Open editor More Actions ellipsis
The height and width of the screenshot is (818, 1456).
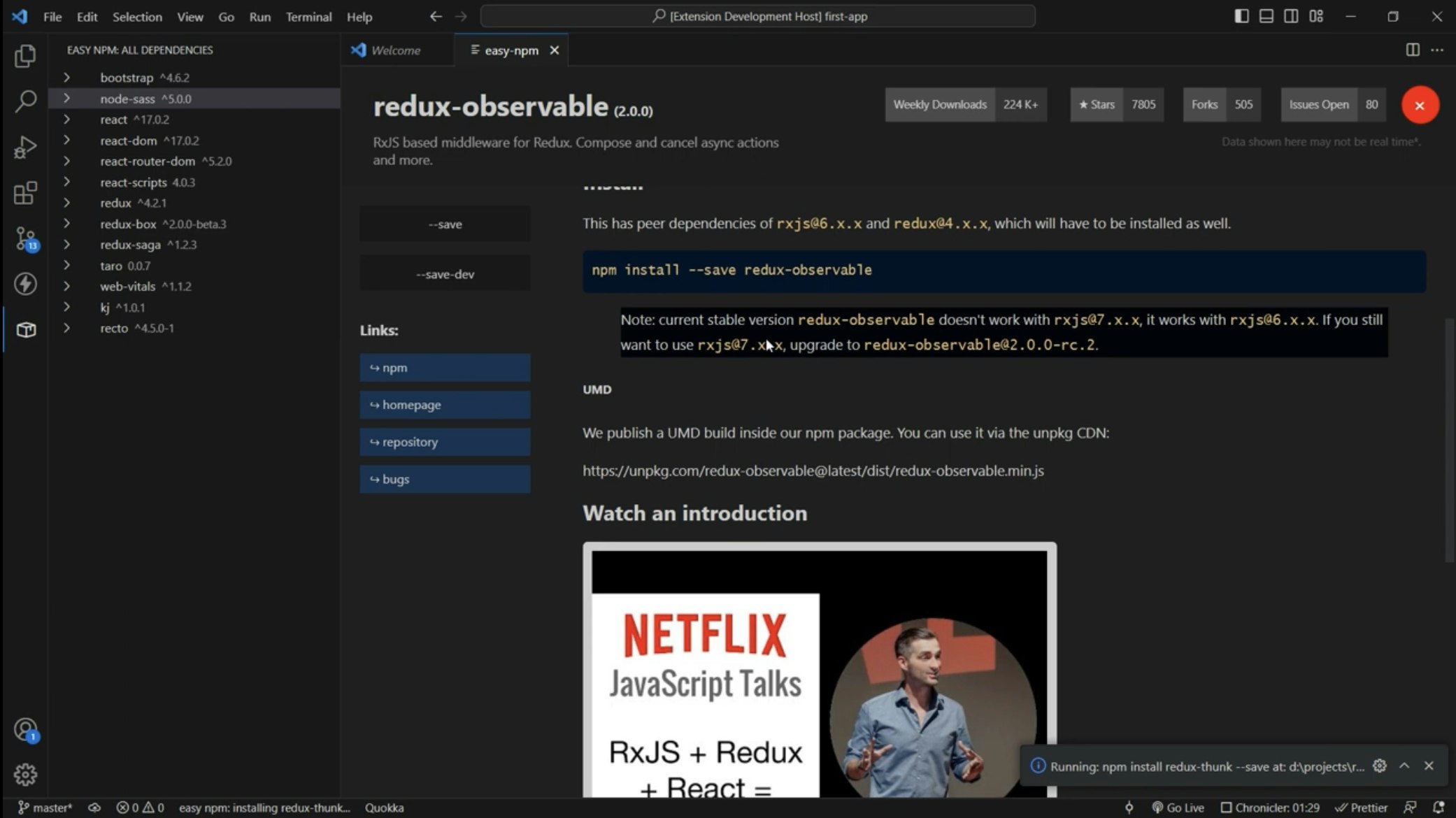coord(1437,50)
